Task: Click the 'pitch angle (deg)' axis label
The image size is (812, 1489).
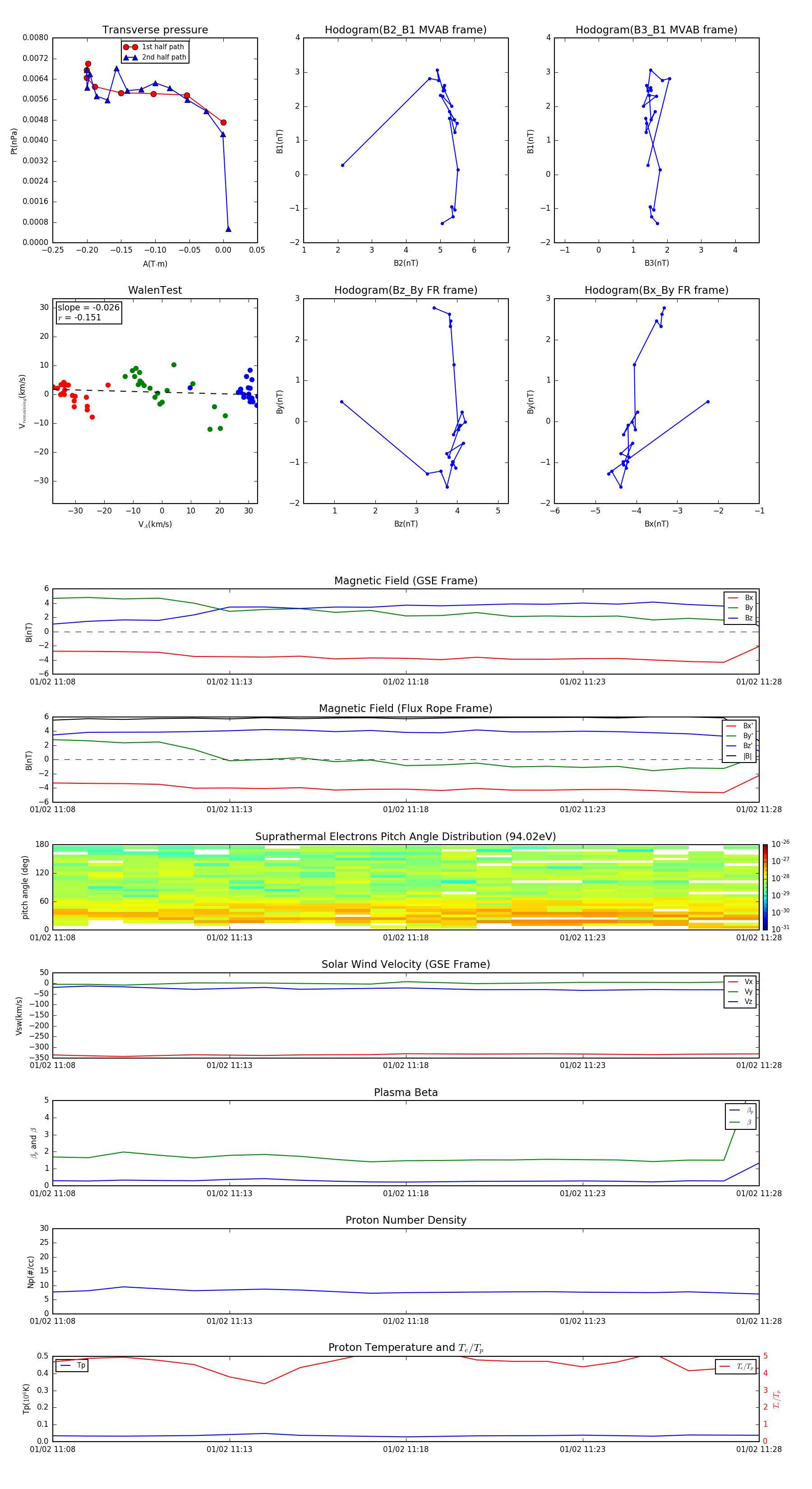Action: click(25, 887)
